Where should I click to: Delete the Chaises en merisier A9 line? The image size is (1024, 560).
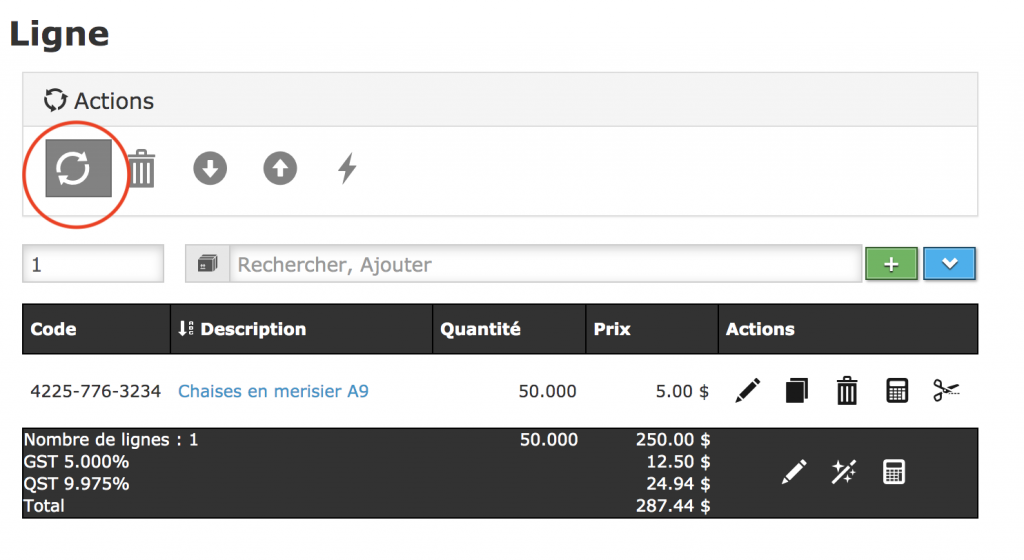(x=847, y=391)
